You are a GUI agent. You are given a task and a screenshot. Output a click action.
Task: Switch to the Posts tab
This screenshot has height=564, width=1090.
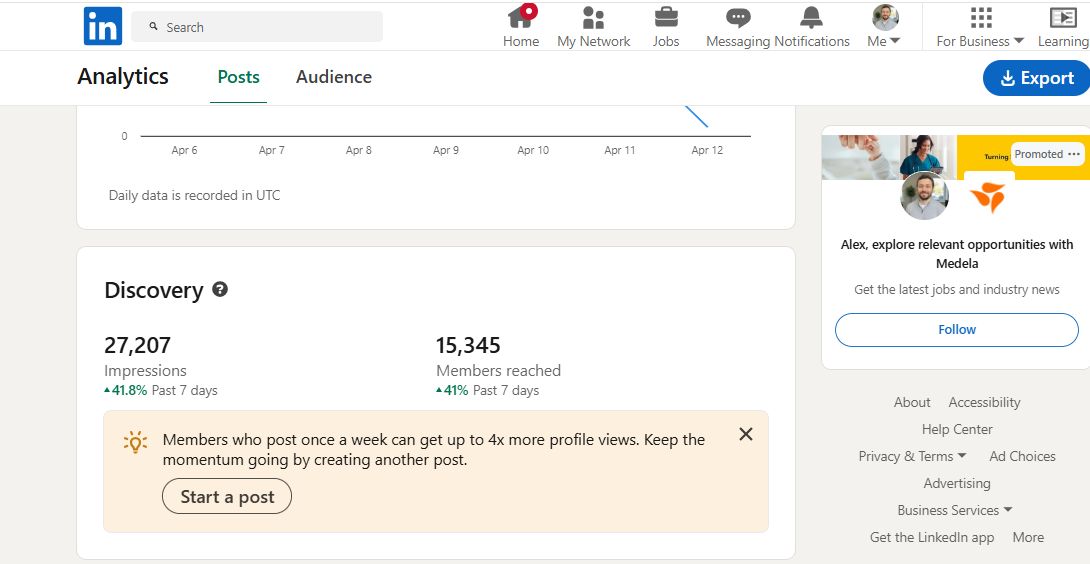tap(238, 76)
